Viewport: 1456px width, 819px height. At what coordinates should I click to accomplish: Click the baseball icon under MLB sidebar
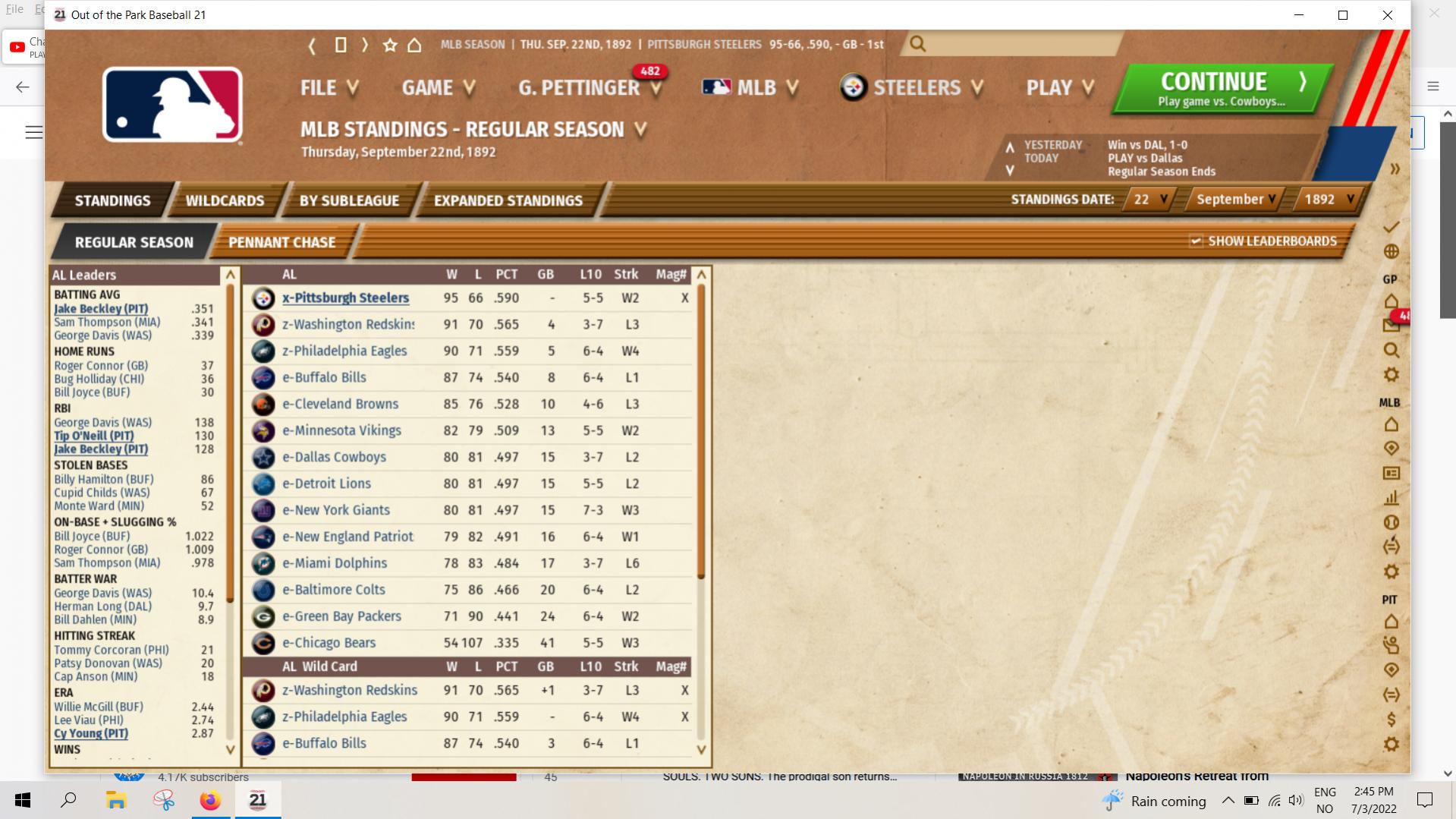pos(1391,522)
